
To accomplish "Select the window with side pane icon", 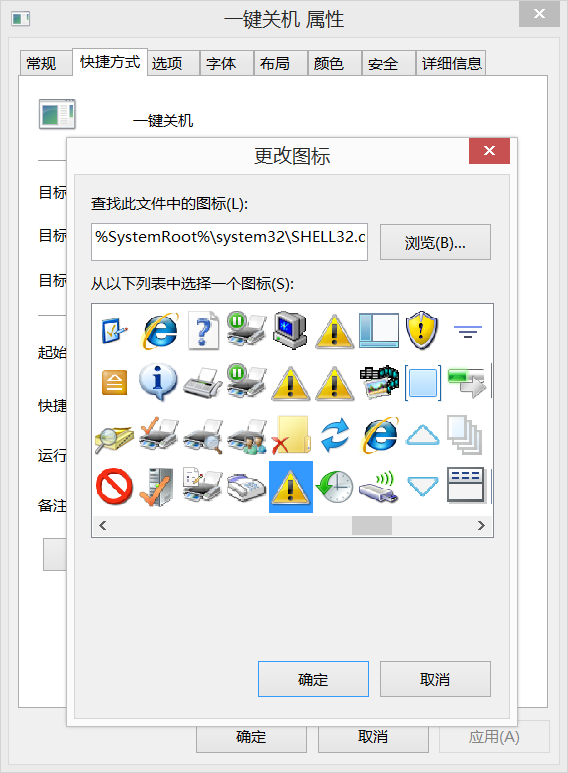I will tap(379, 330).
